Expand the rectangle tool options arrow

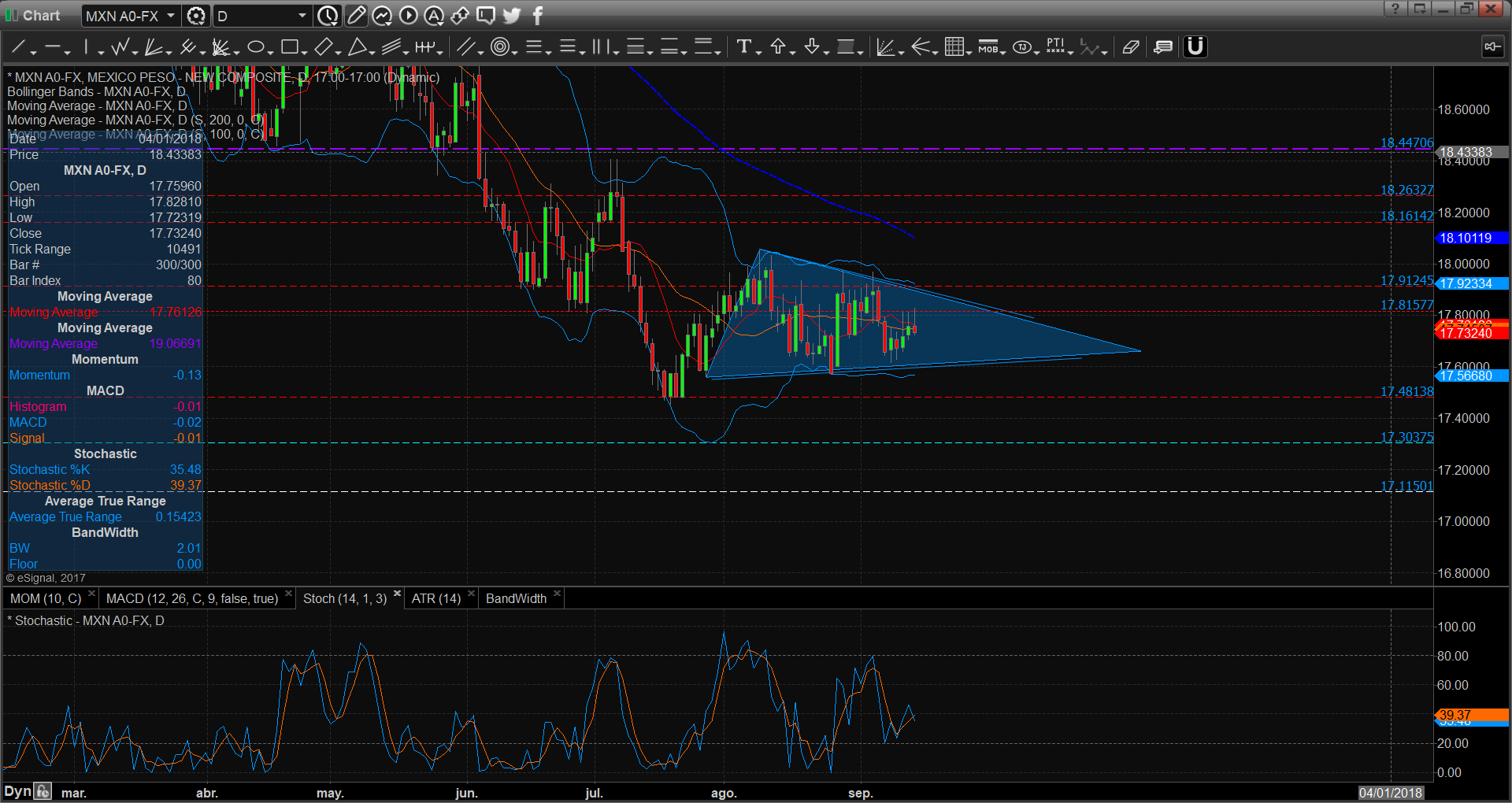pyautogui.click(x=304, y=52)
